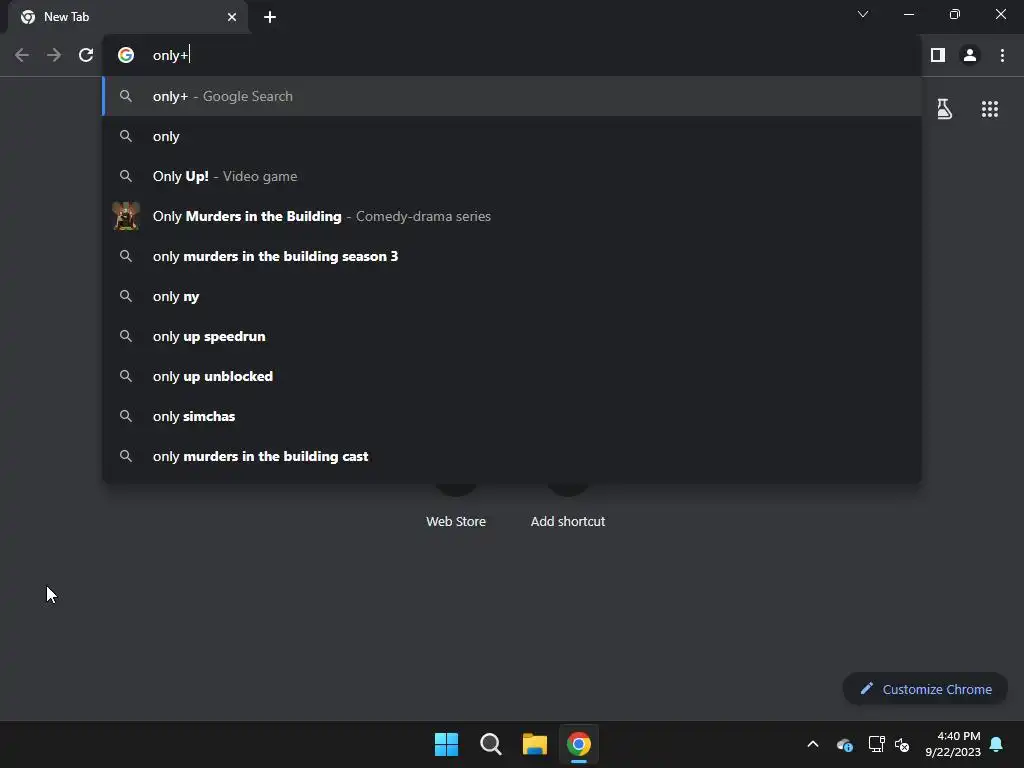Choose the 'only up unblocked' suggestion
The height and width of the screenshot is (768, 1024).
pos(512,376)
